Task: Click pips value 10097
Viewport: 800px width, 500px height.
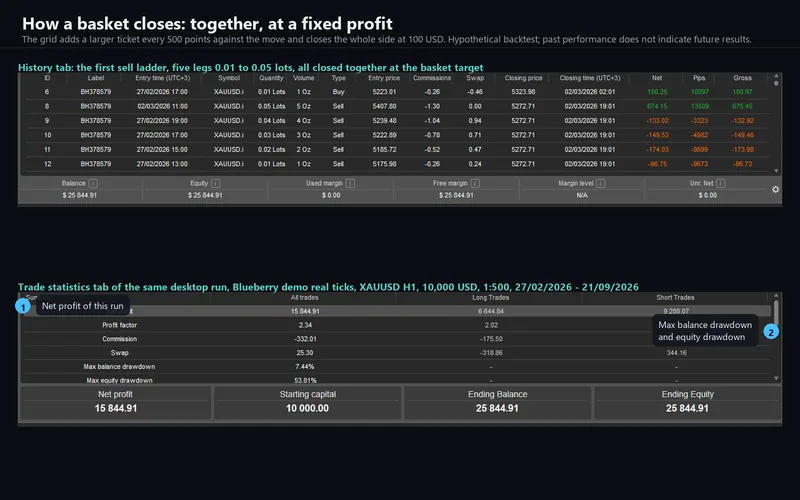Action: point(699,92)
